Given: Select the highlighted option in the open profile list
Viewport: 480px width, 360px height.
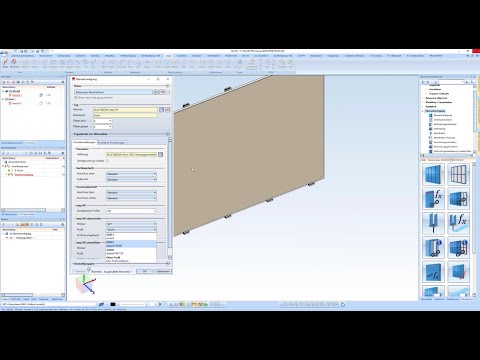Looking at the screenshot, I should (131, 244).
